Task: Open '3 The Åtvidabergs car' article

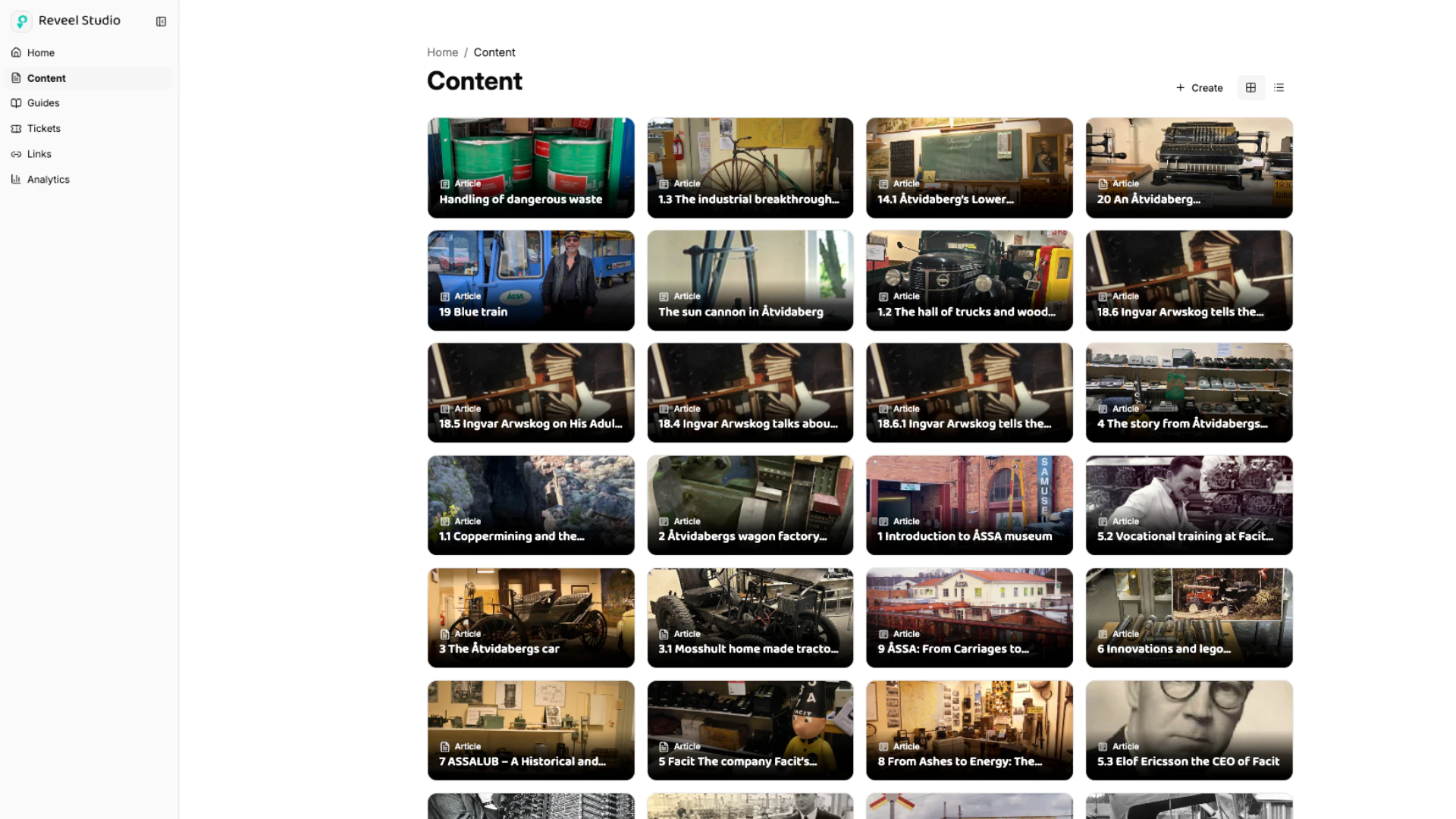Action: coord(531,617)
